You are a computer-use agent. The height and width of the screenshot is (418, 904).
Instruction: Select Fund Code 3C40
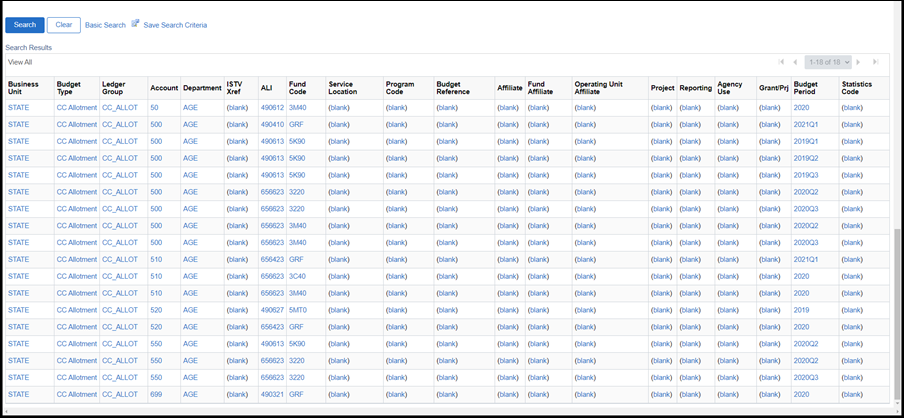pyautogui.click(x=297, y=276)
